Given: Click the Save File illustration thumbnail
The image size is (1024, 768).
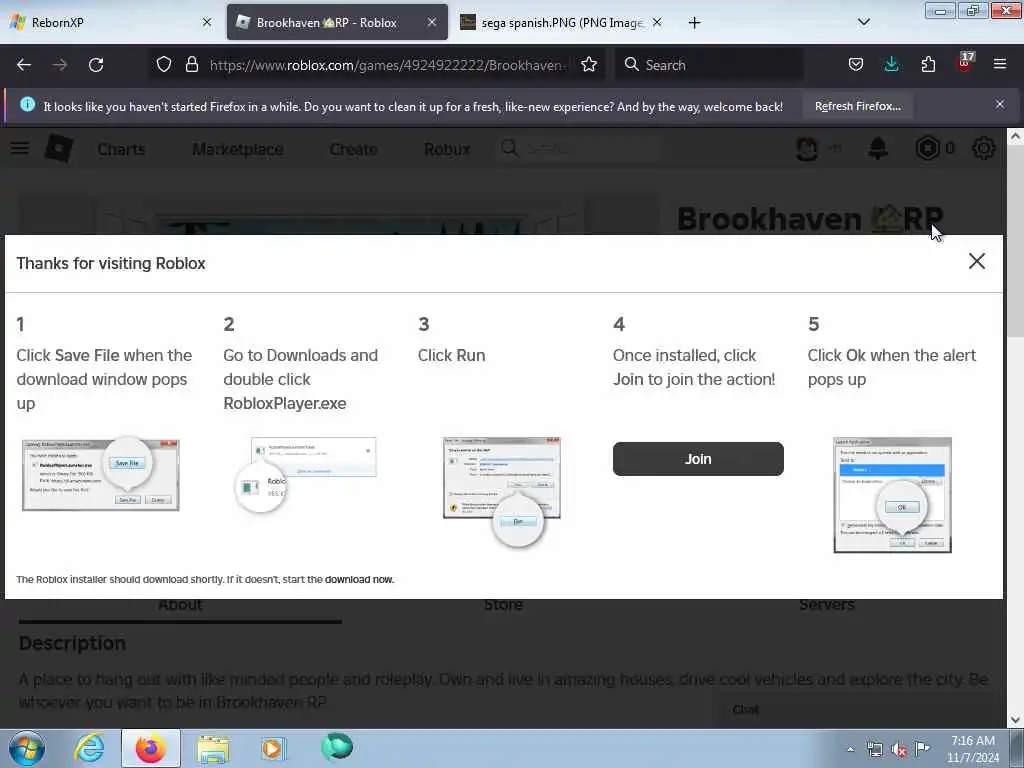Looking at the screenshot, I should point(101,475).
